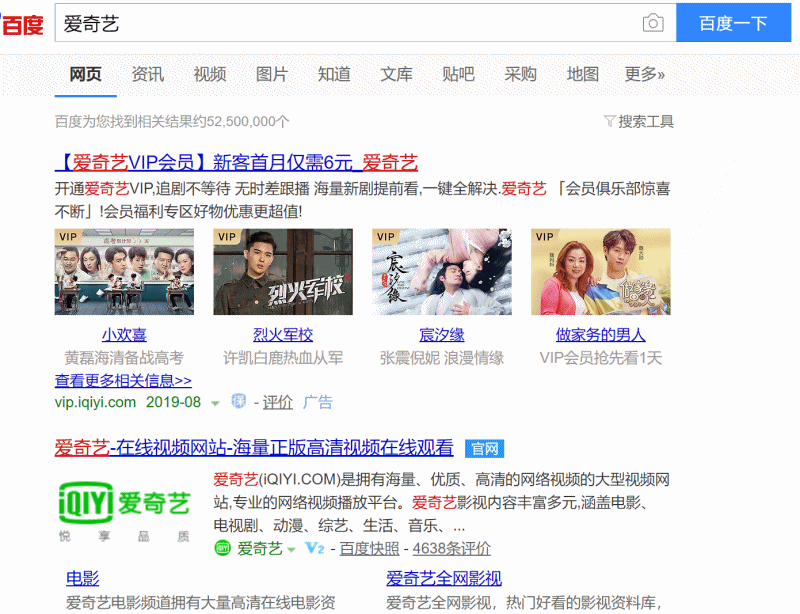Open the 图片 tab
Image resolution: width=800 pixels, height=614 pixels.
click(272, 74)
